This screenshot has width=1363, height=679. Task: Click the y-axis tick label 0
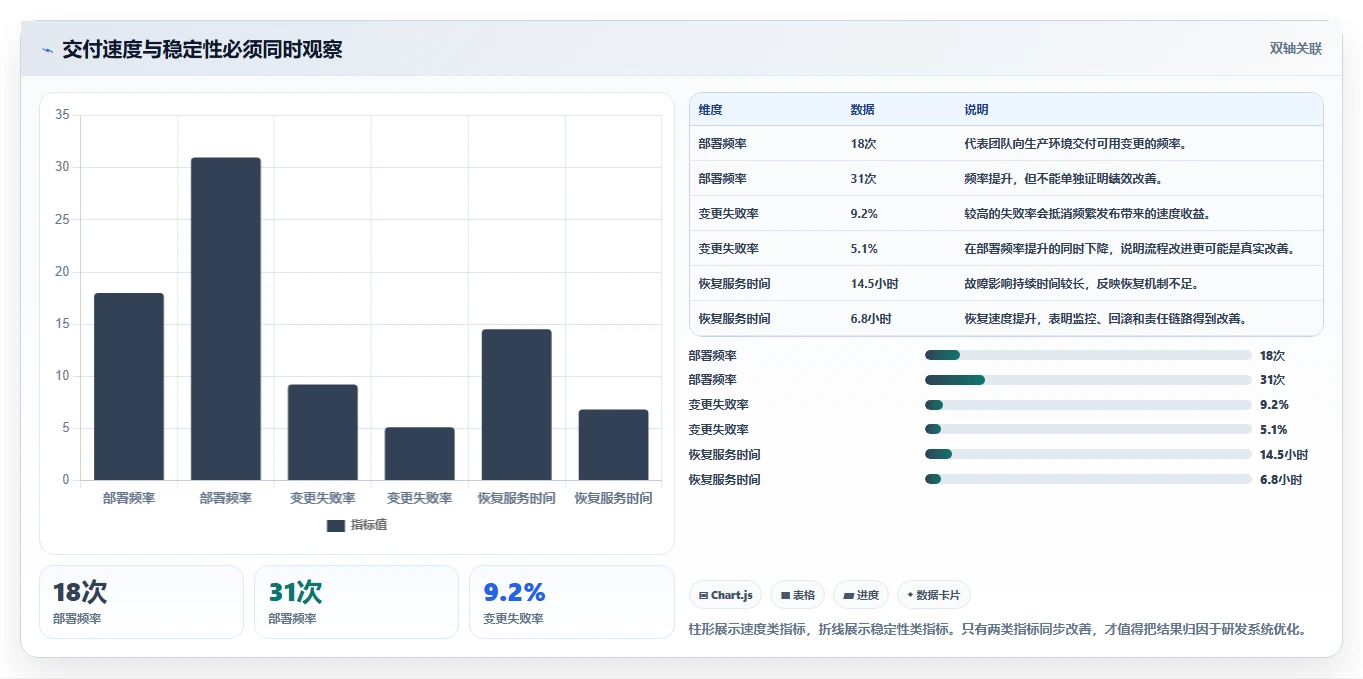66,480
